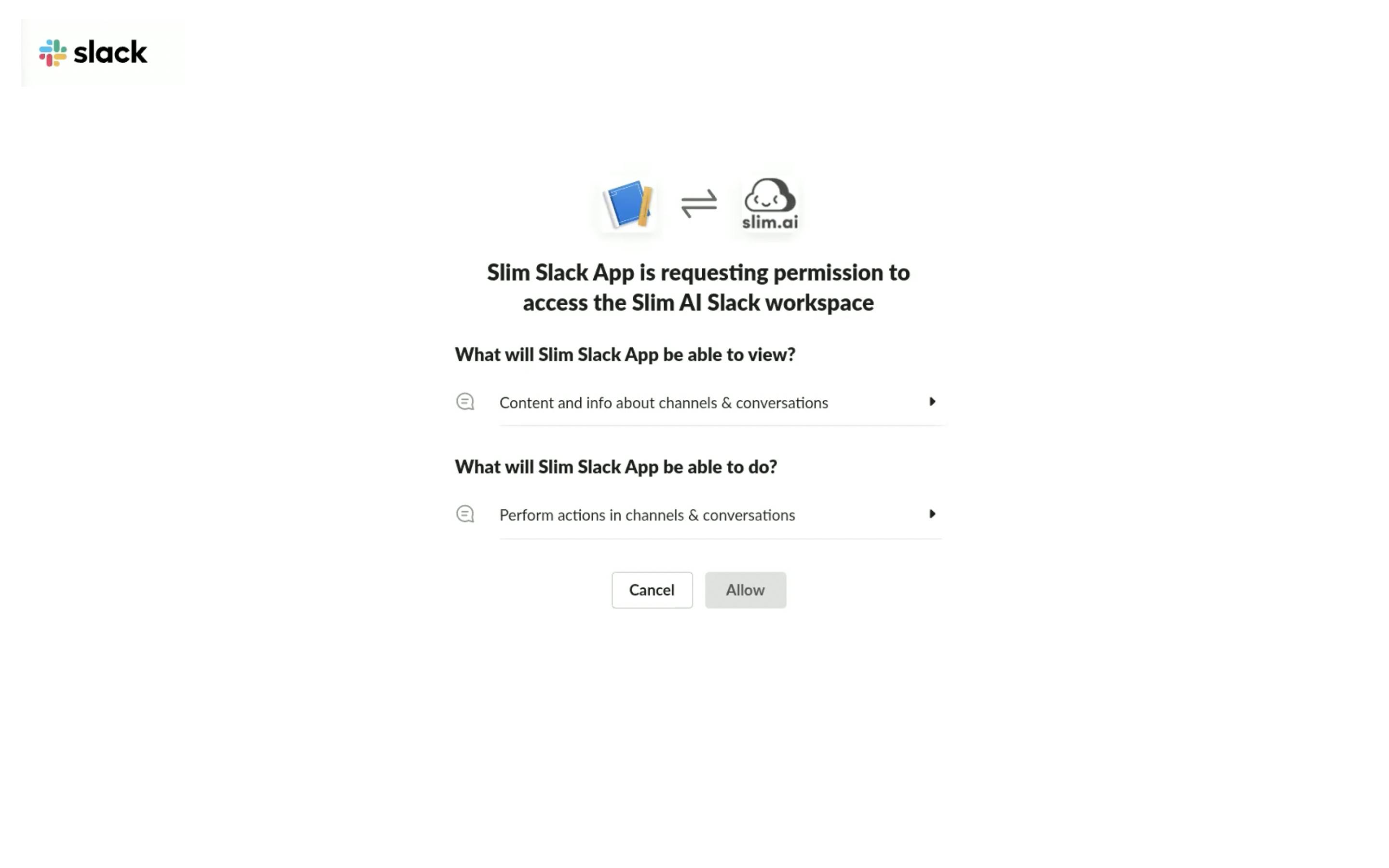Open "Content and info about channels & conversations" row
Viewport: 1389px width, 868px height.
point(698,403)
